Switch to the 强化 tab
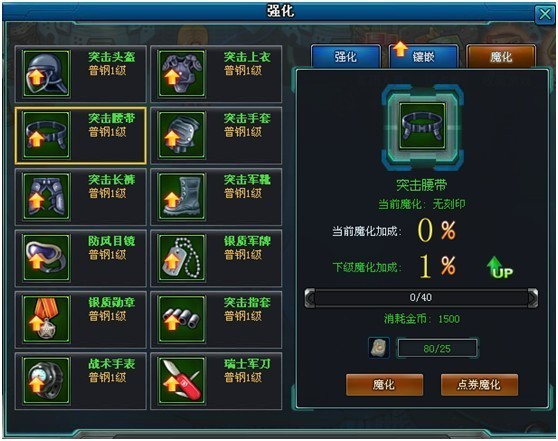This screenshot has height=441, width=558. [x=346, y=56]
